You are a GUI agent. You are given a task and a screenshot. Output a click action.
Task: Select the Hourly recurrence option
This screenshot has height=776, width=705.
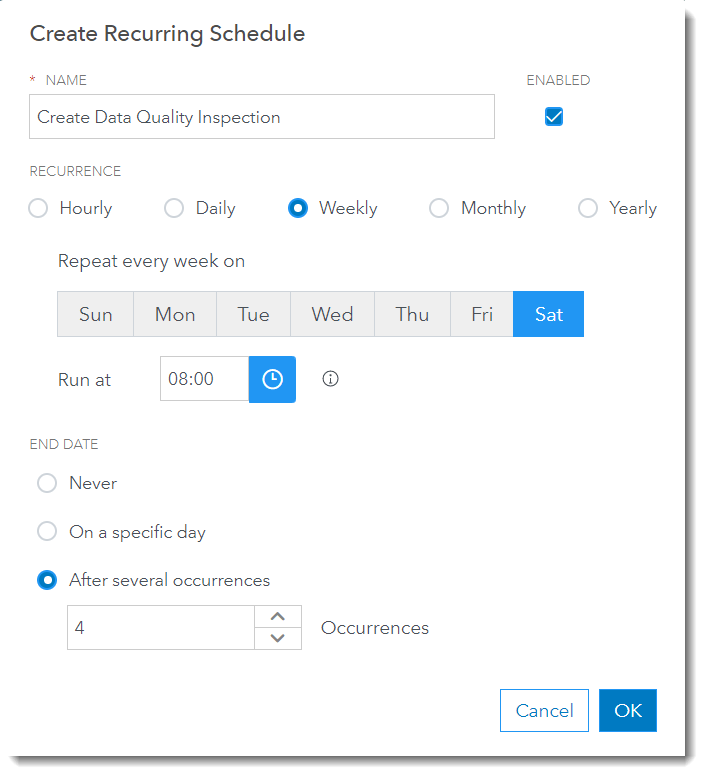coord(38,208)
